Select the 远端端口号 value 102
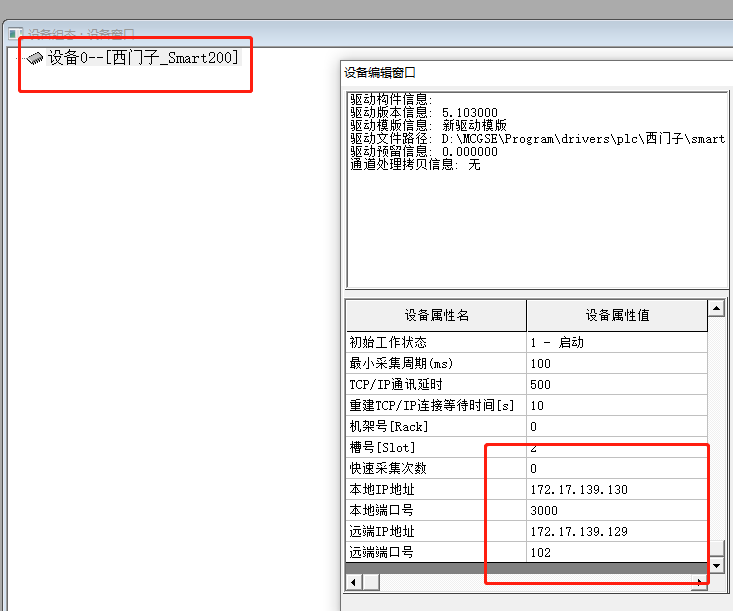 pos(617,552)
